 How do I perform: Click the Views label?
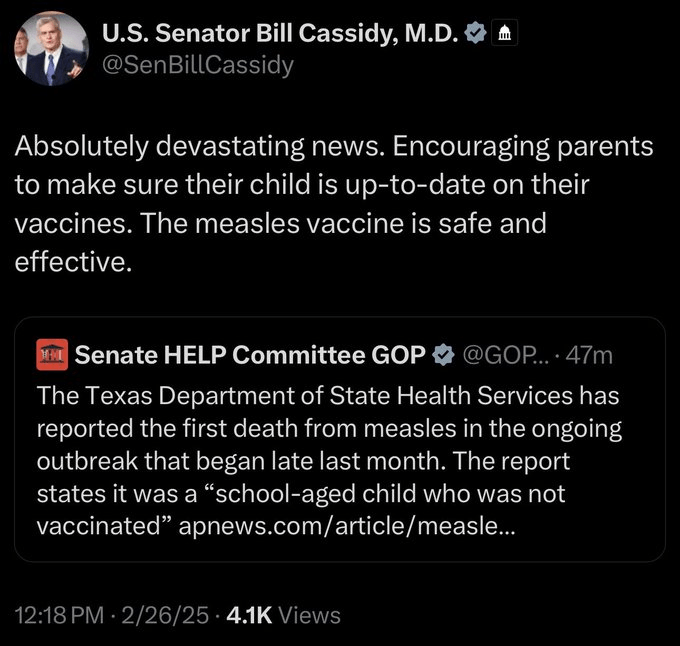pos(309,615)
